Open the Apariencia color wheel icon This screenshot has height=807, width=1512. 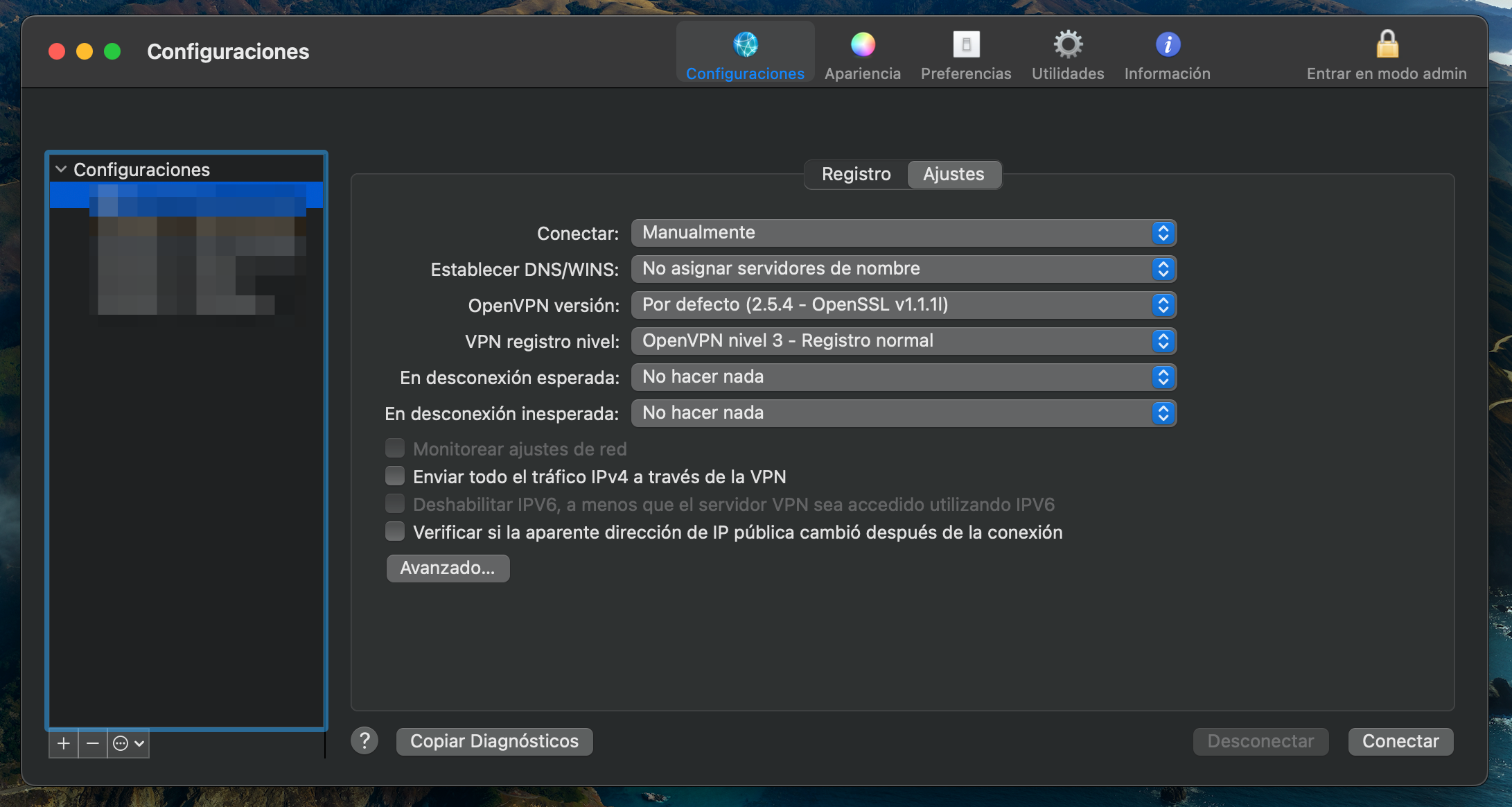tap(863, 45)
